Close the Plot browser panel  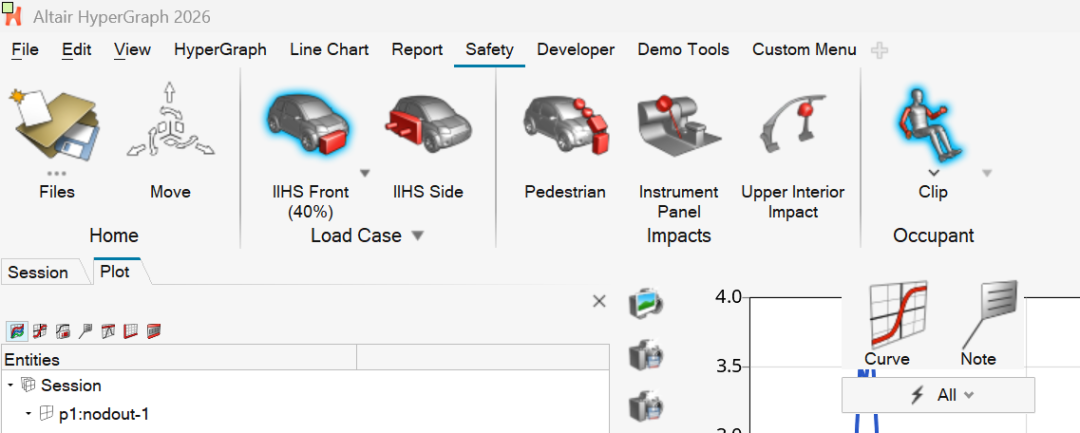click(x=599, y=301)
